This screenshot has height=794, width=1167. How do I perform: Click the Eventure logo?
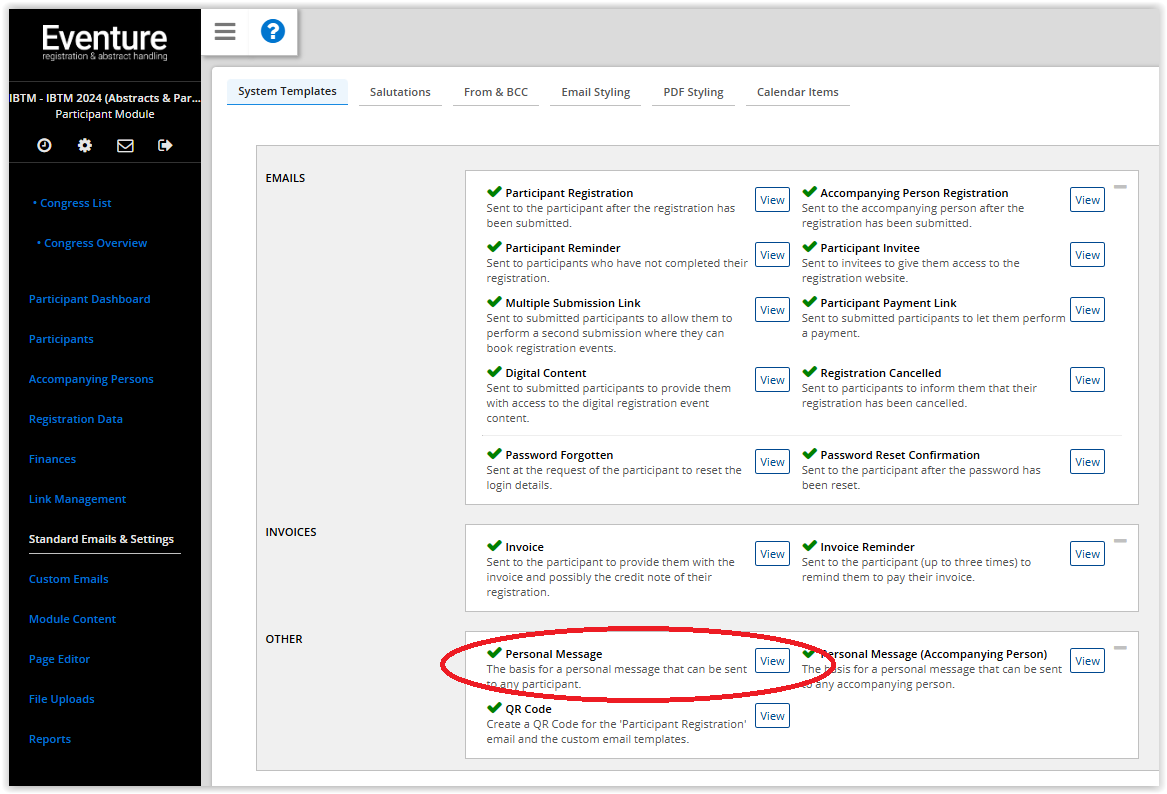(x=105, y=42)
